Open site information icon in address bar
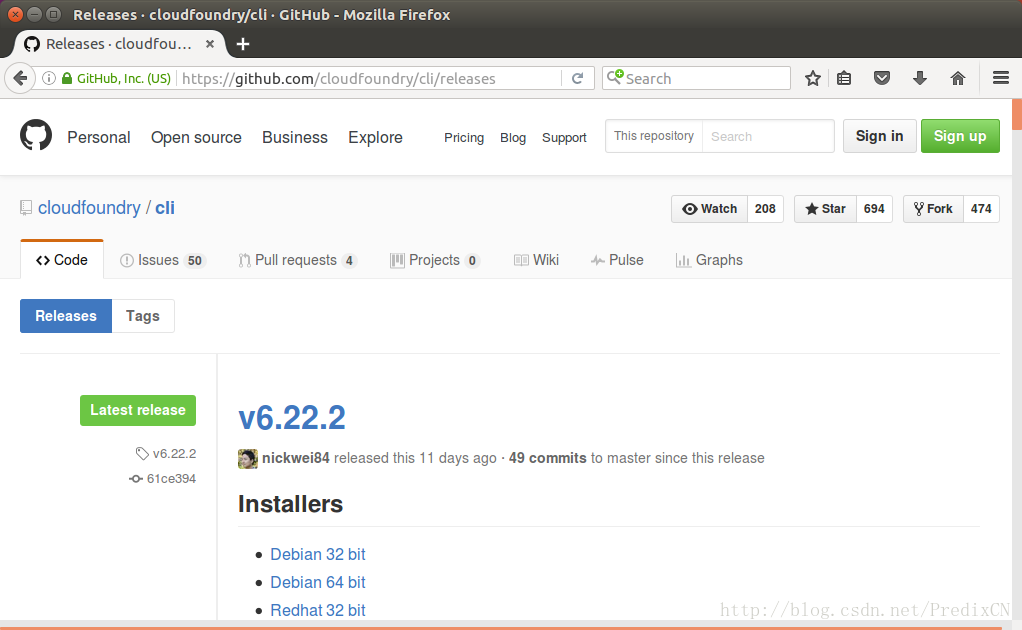 [49, 78]
